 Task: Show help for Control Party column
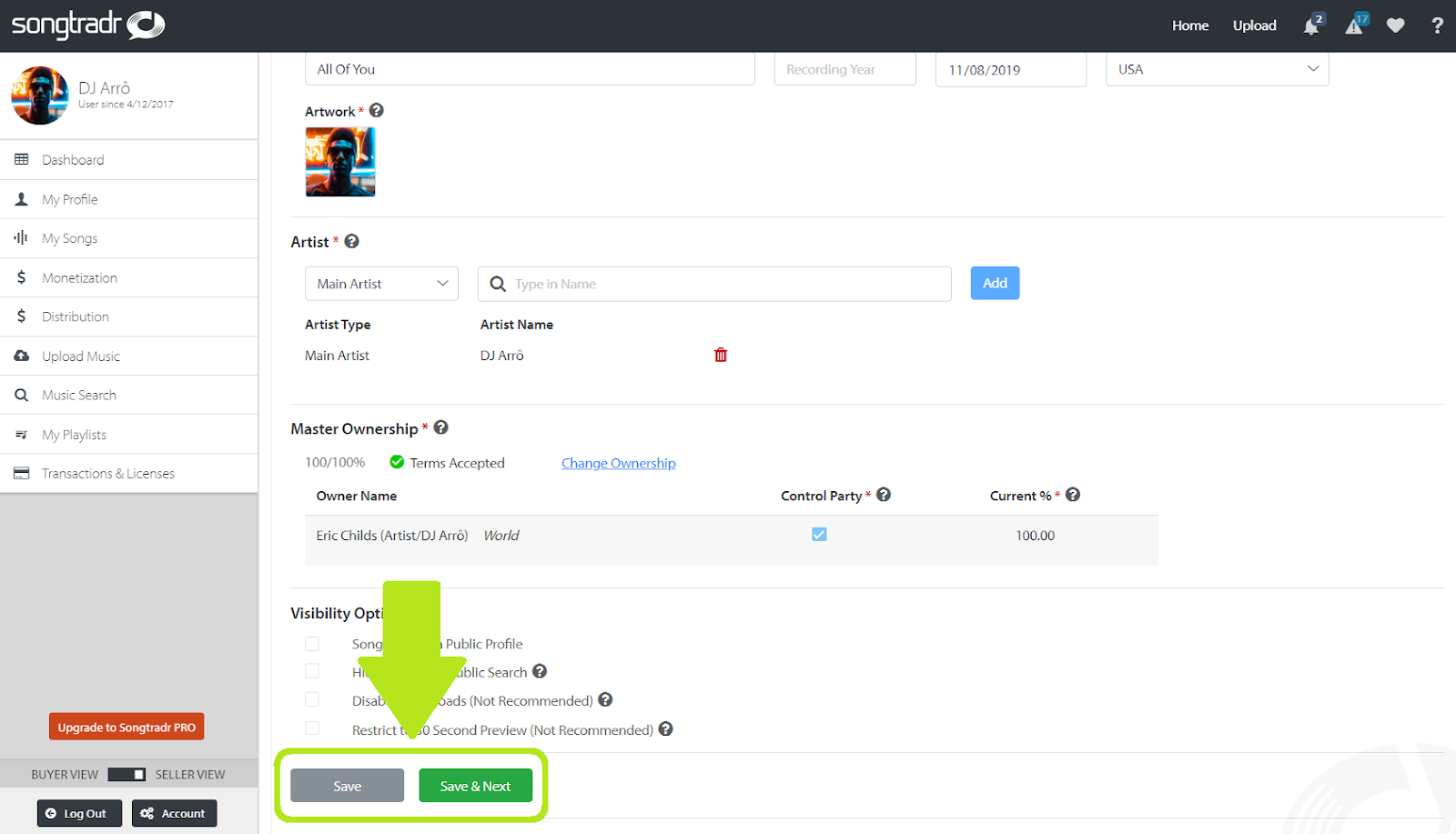pos(884,495)
